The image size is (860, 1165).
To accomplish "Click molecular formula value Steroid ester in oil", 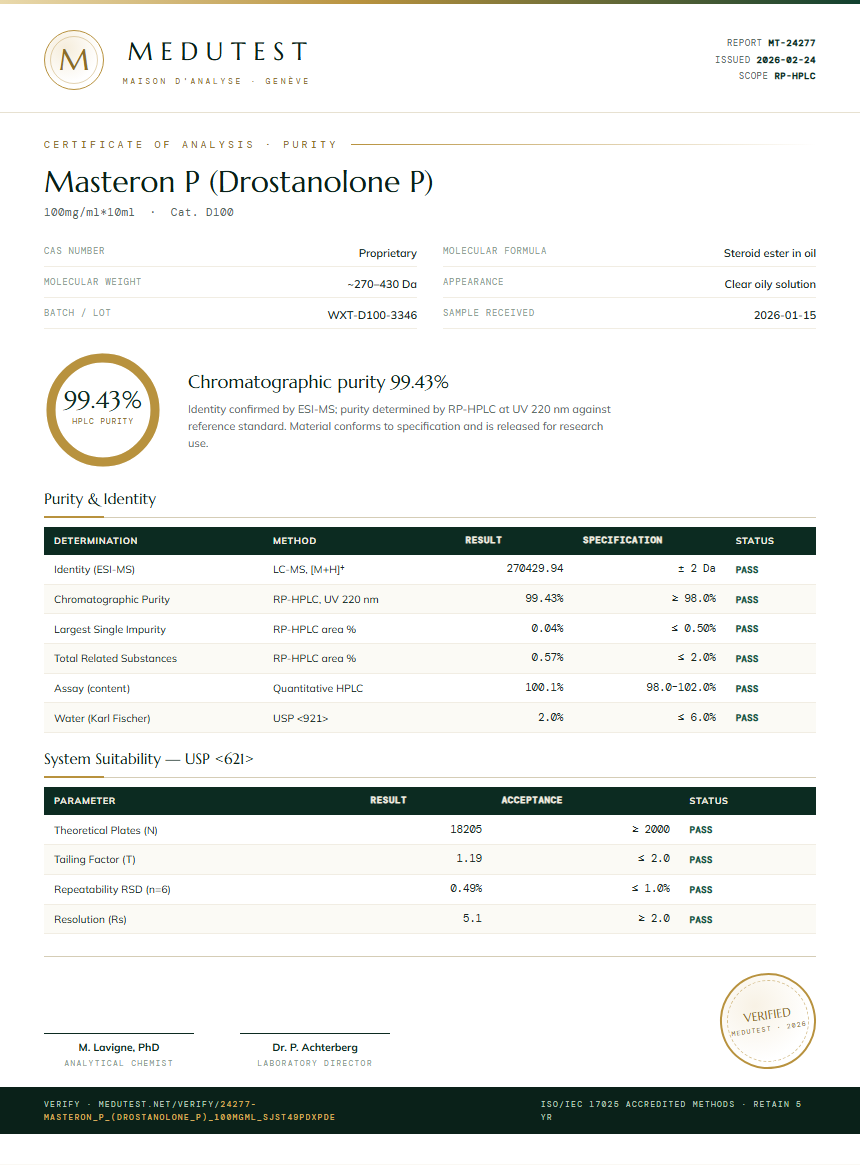I will (x=769, y=253).
